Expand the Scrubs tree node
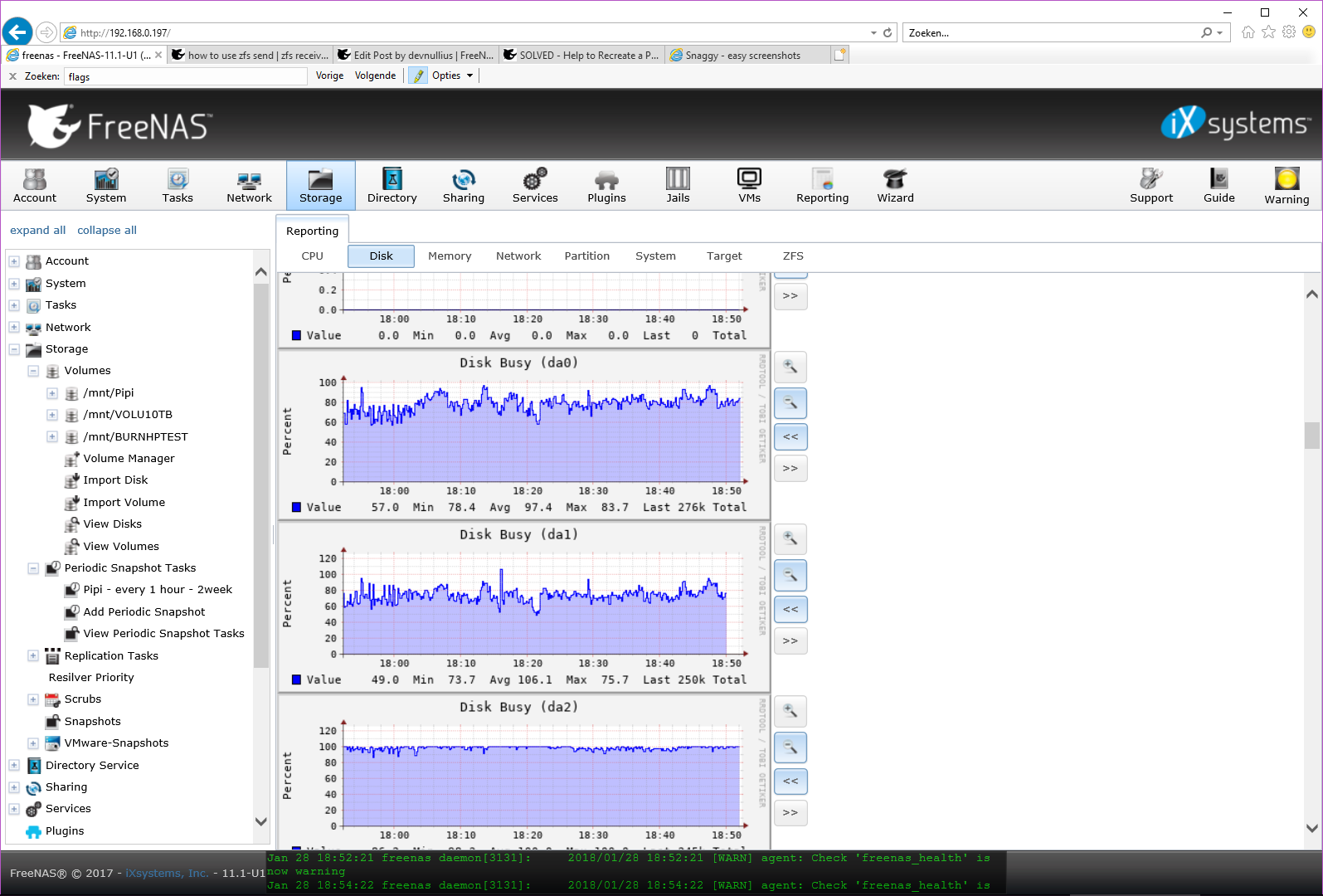Screen dimensions: 1323x896 (x=33, y=699)
